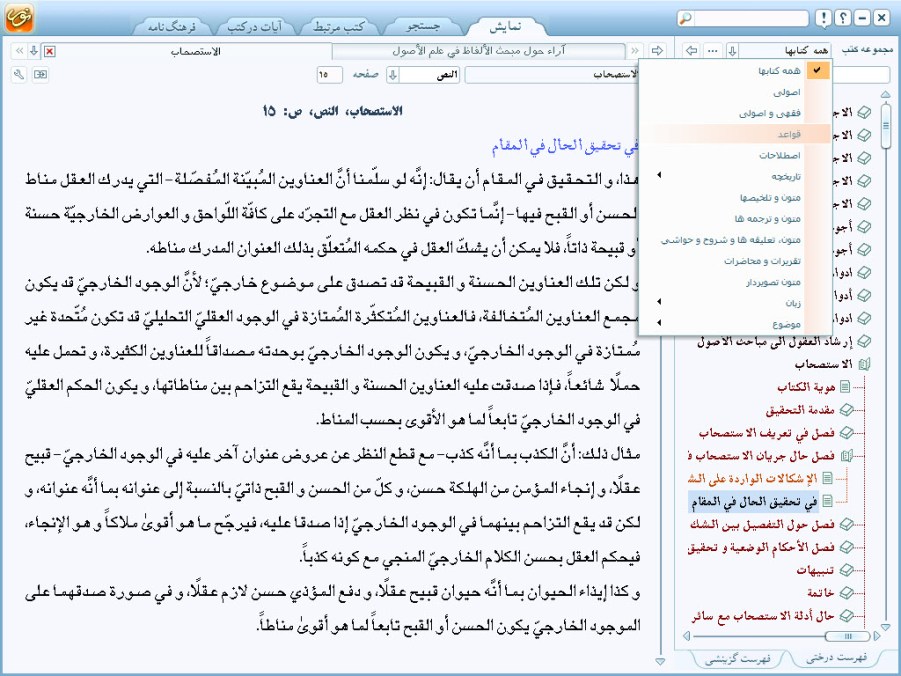Click the tree vertical scrollbar thumb

[885, 125]
